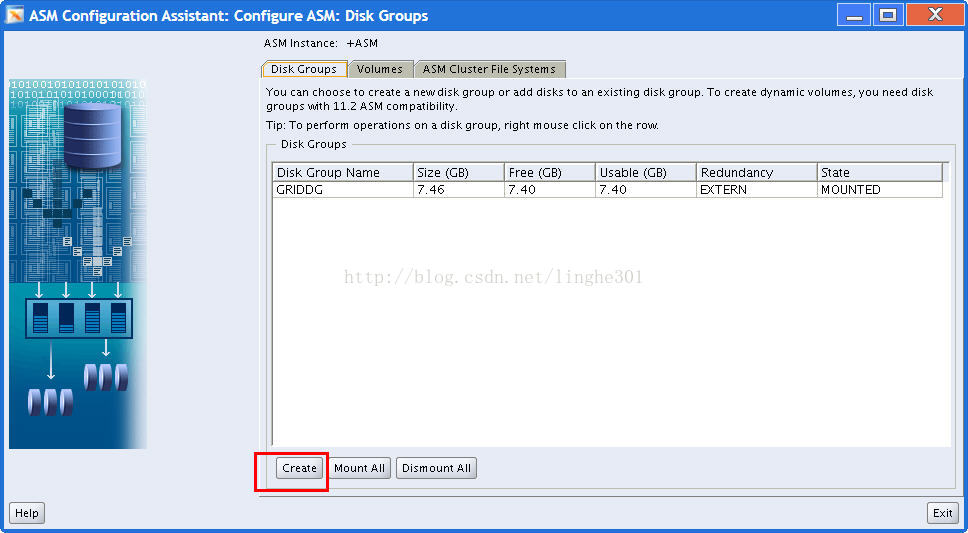Exit the ASM Configuration Assistant
The height and width of the screenshot is (533, 968).
[x=942, y=513]
